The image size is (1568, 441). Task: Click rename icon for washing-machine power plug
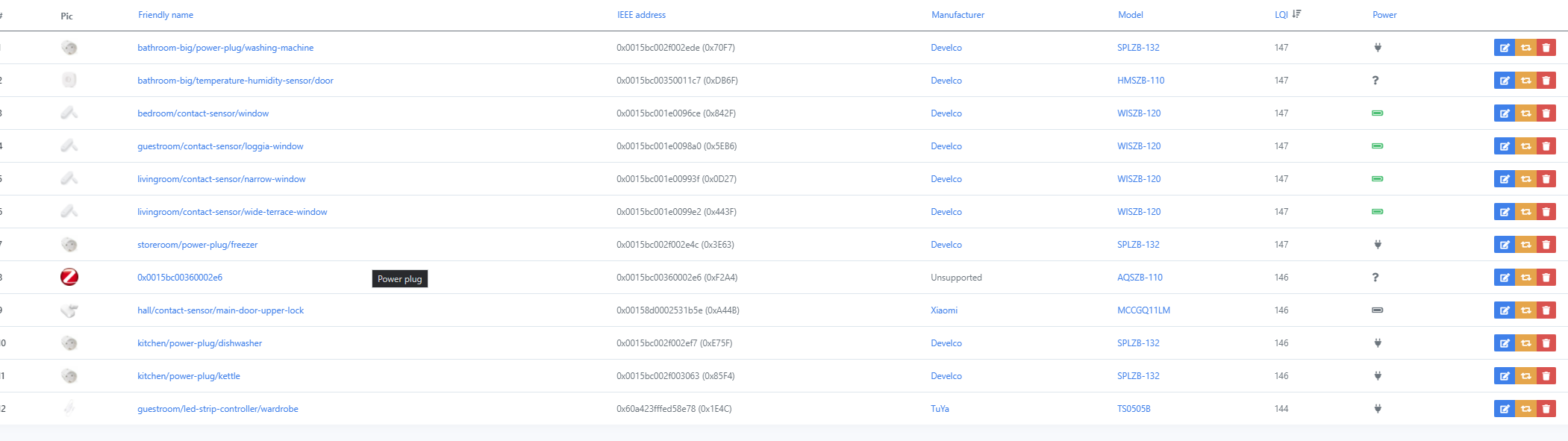point(1504,48)
